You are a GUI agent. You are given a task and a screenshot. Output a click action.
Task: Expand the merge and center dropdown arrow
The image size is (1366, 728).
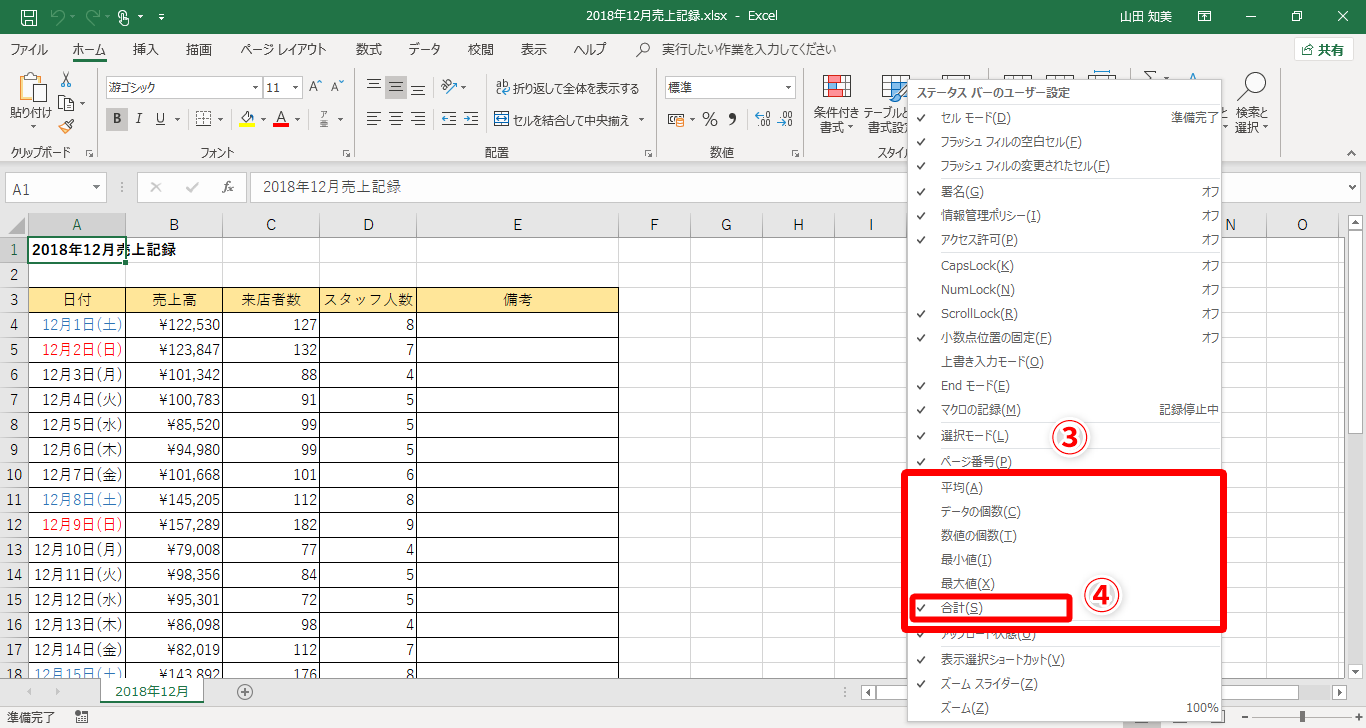pos(641,120)
